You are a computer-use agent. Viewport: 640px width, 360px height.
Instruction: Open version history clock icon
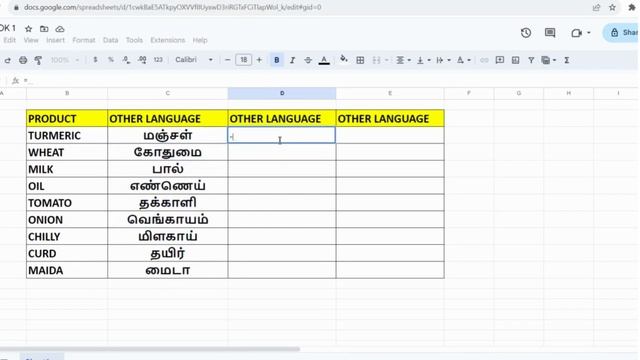click(x=526, y=33)
